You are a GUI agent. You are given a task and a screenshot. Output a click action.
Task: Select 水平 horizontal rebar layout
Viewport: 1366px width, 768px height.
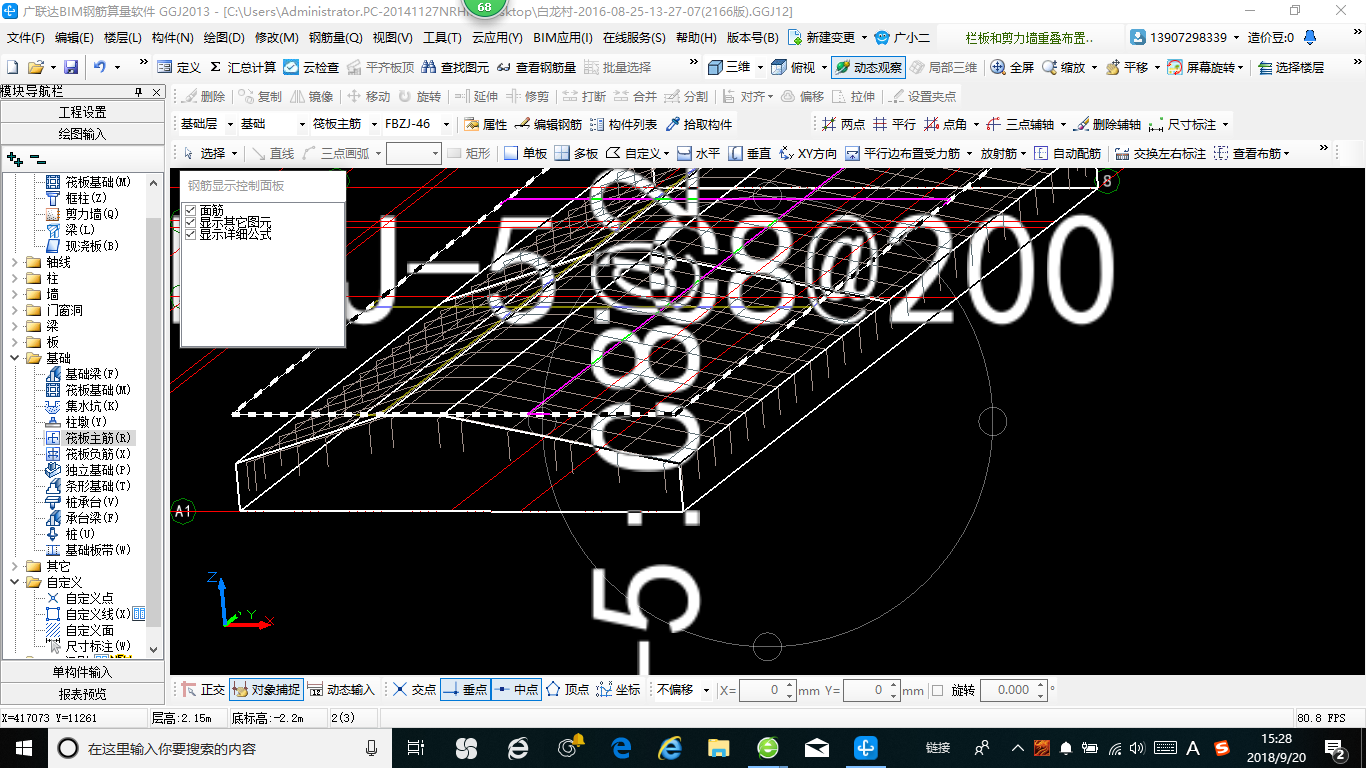[698, 153]
